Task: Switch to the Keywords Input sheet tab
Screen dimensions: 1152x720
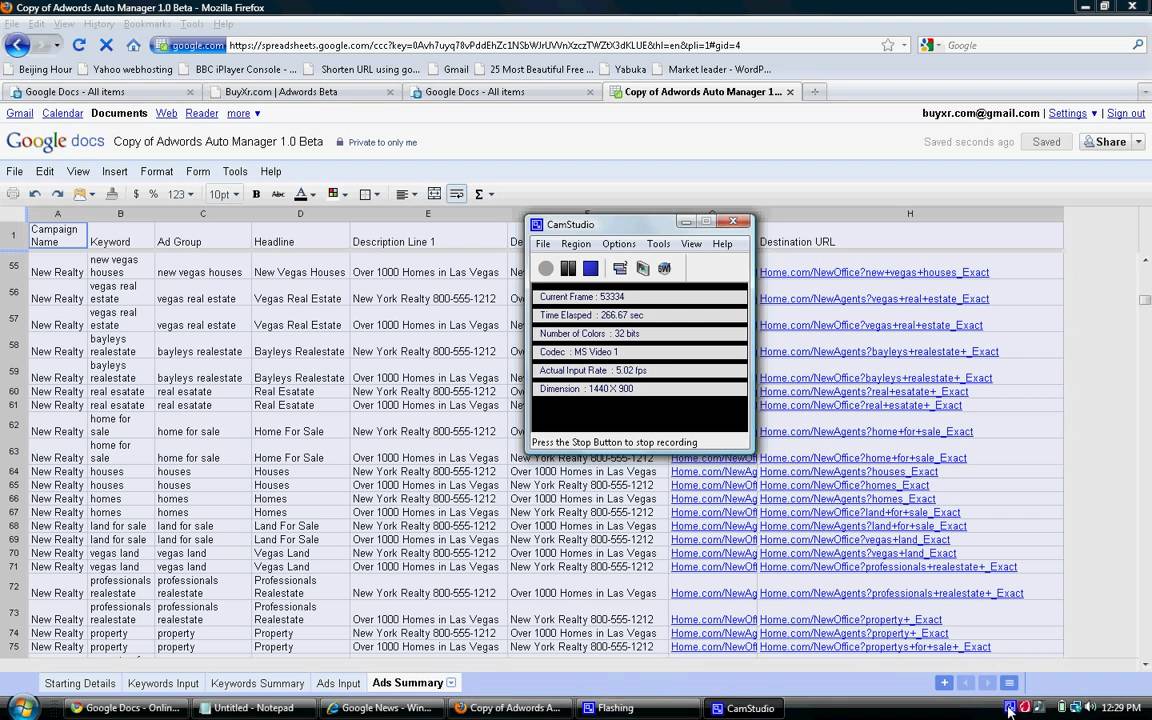Action: (163, 683)
